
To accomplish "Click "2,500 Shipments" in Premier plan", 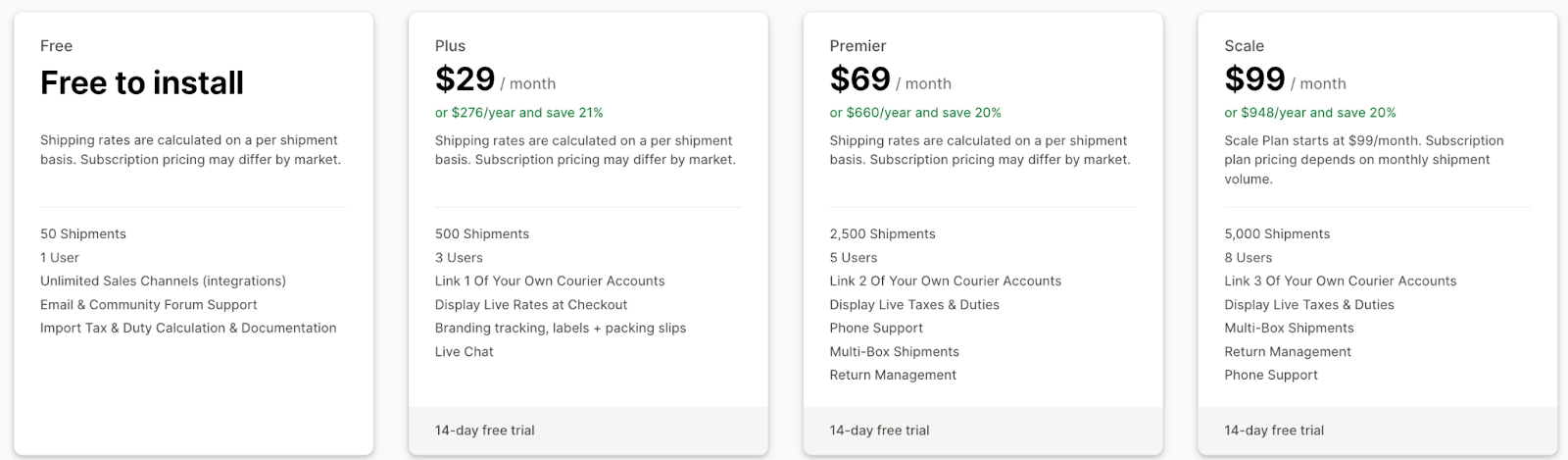I will (x=882, y=234).
